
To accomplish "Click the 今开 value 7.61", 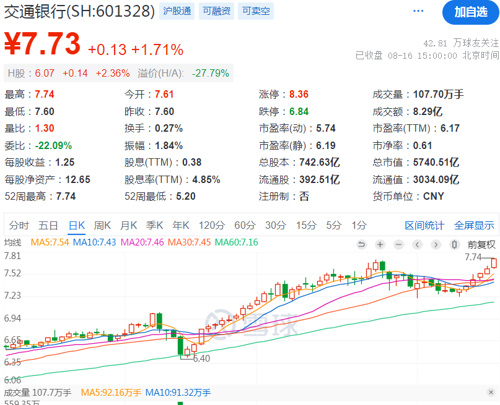I will pos(164,94).
